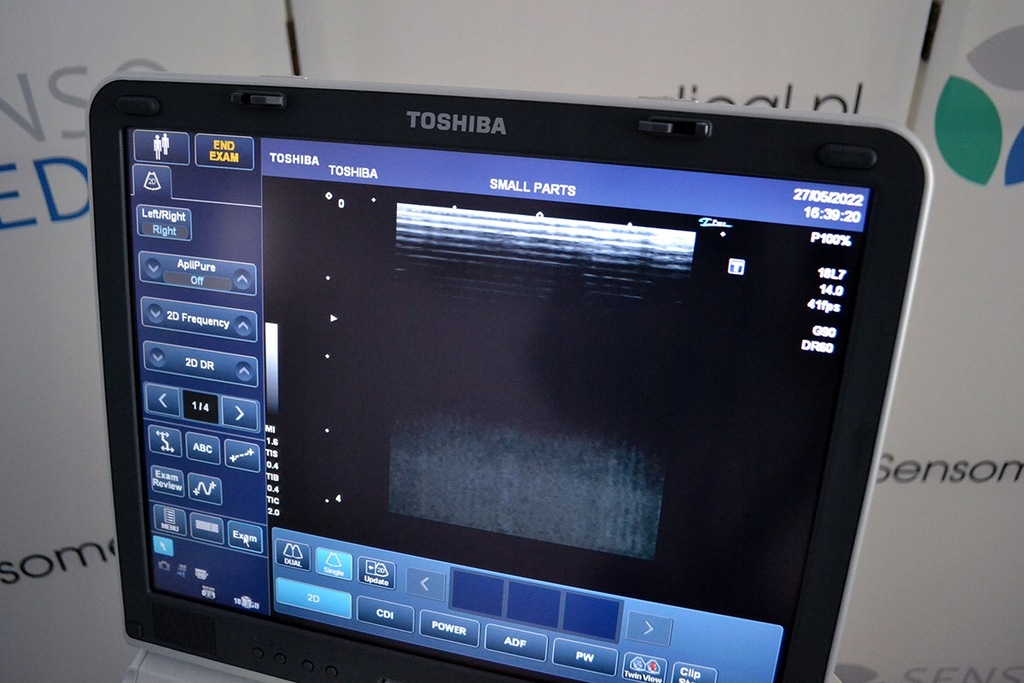Click the blue probe icon near image
The height and width of the screenshot is (683, 1024).
[x=736, y=266]
